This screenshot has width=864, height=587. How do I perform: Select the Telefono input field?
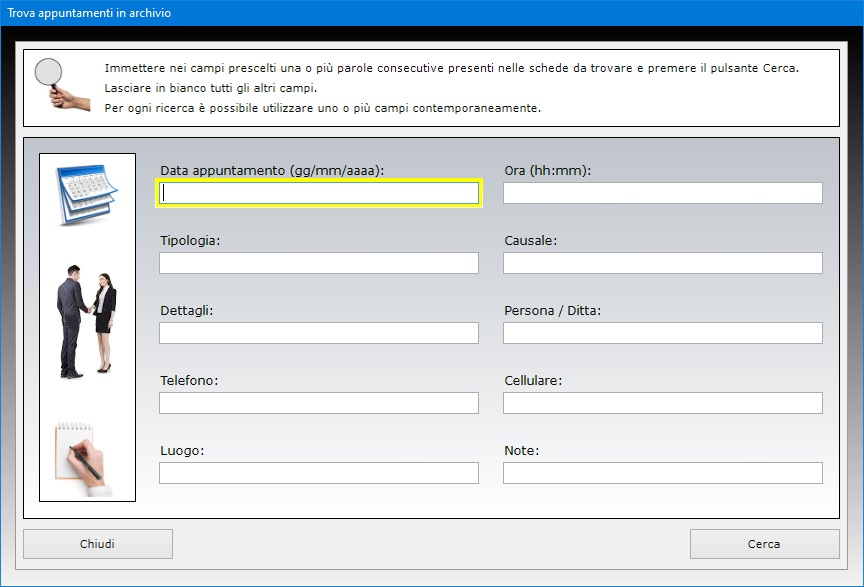pos(319,403)
